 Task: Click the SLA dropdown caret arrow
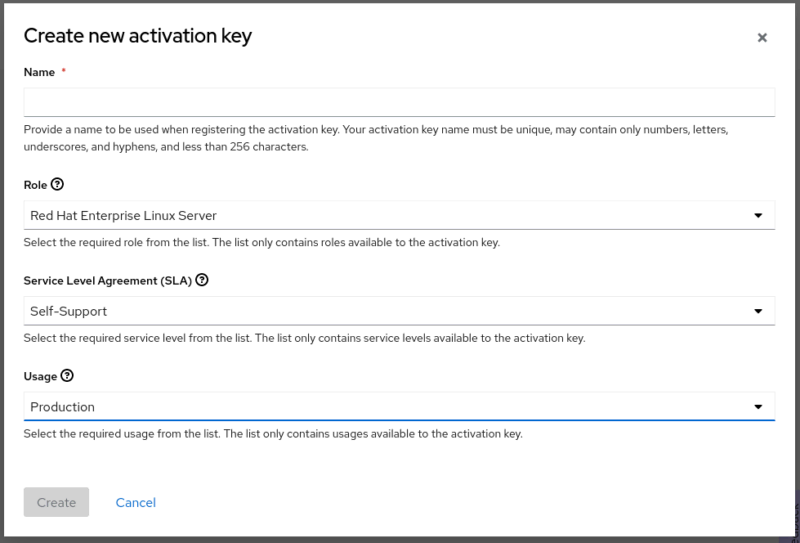(x=758, y=311)
